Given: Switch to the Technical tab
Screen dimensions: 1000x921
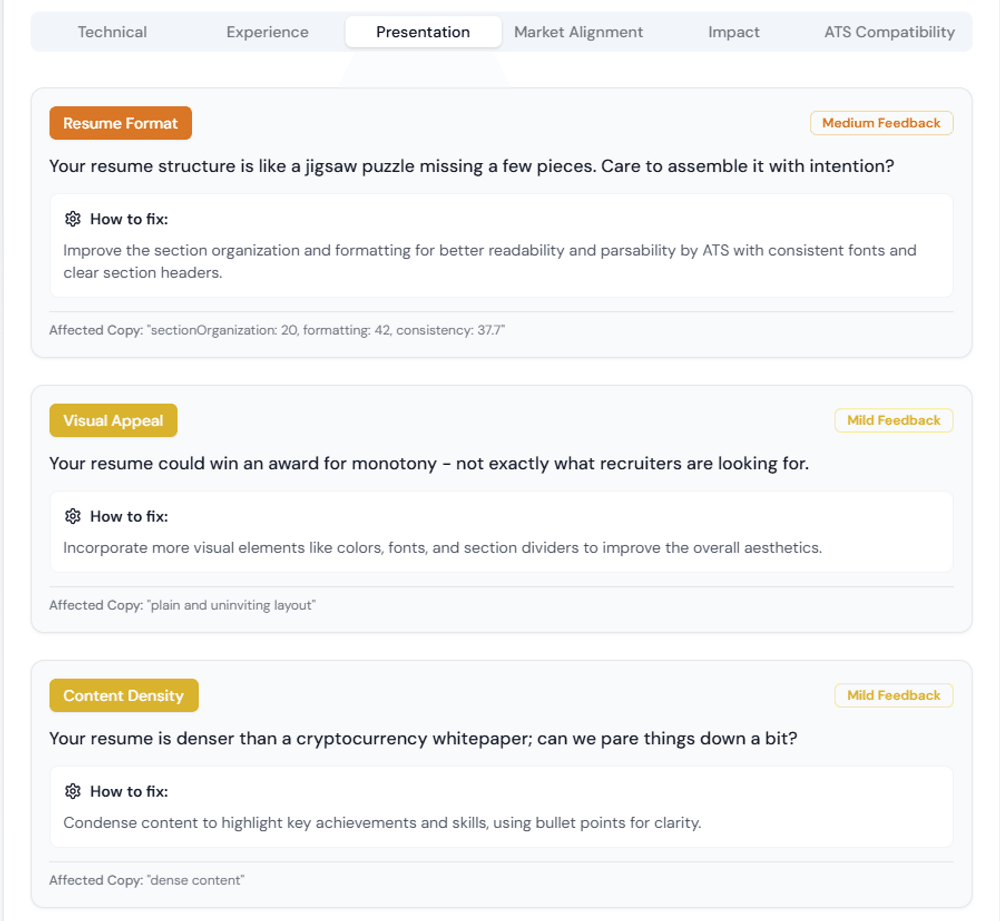Looking at the screenshot, I should pyautogui.click(x=112, y=32).
